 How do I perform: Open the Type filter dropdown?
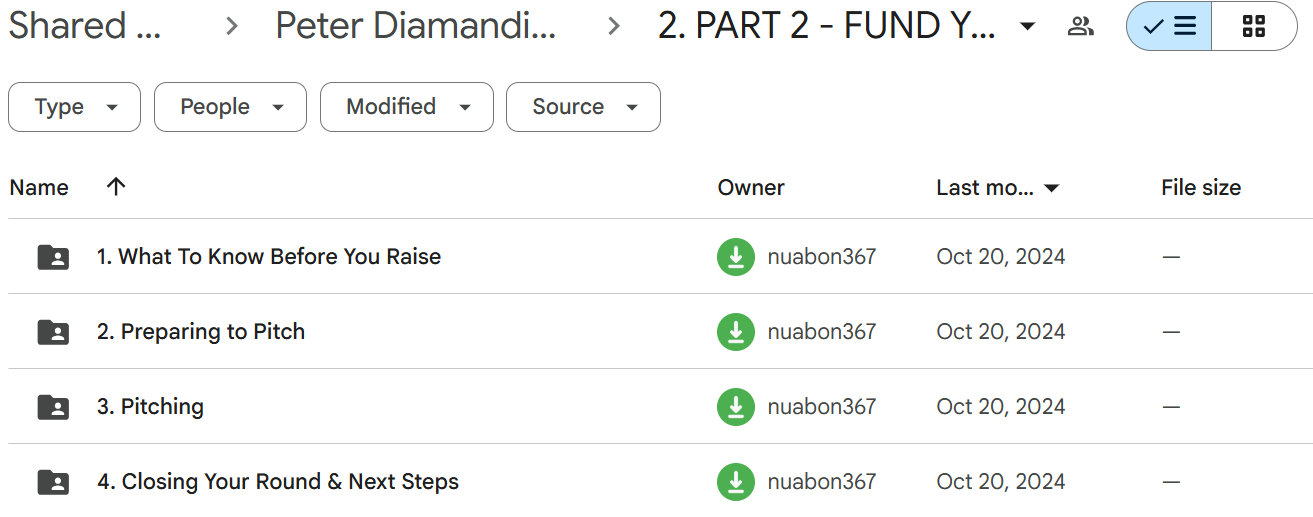click(x=75, y=107)
